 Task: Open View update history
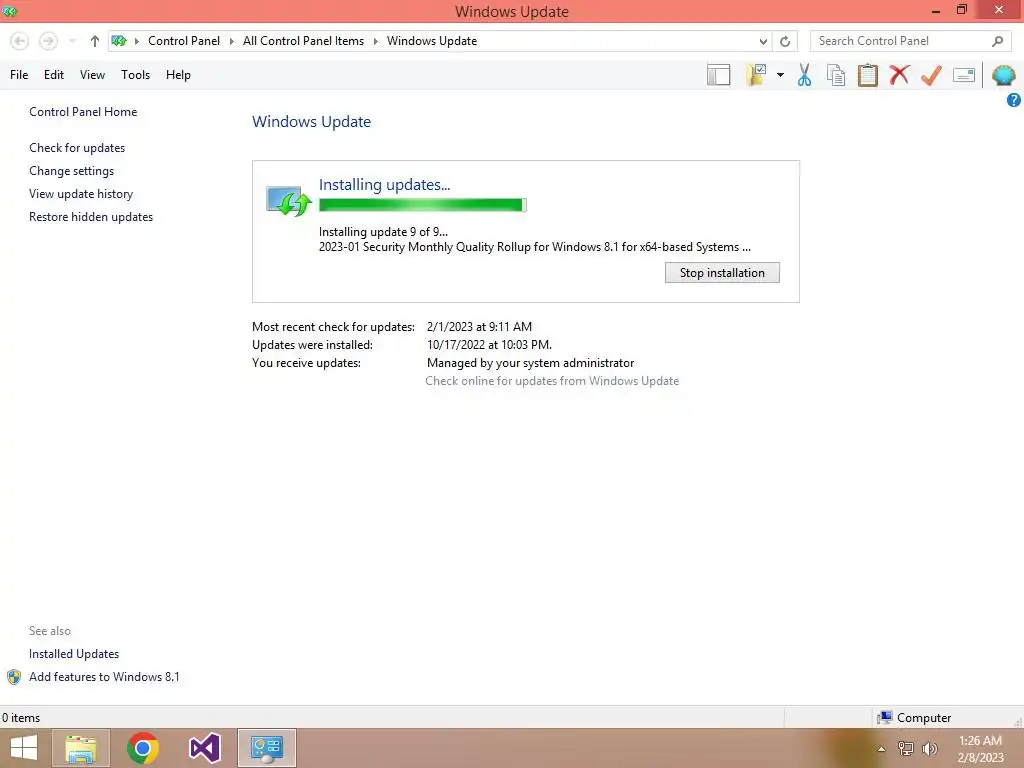coord(81,194)
